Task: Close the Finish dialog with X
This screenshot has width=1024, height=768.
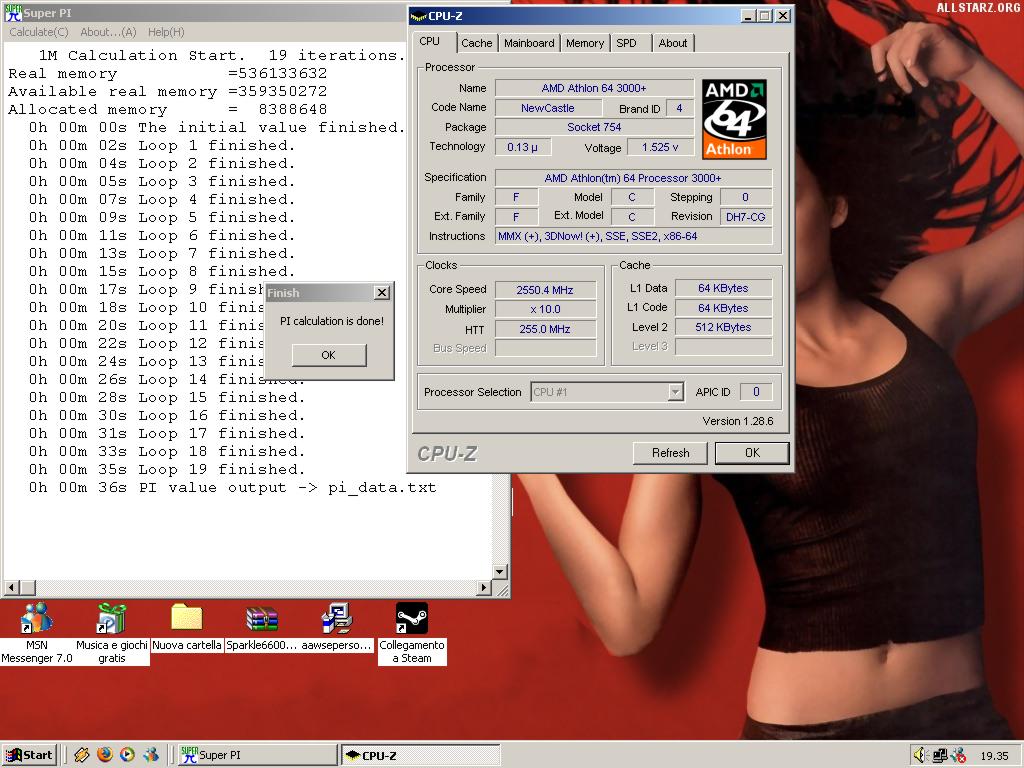Action: coord(382,293)
